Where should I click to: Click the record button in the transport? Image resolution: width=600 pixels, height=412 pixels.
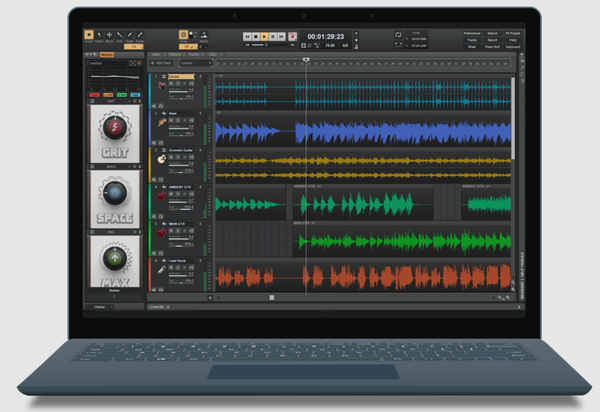[292, 37]
